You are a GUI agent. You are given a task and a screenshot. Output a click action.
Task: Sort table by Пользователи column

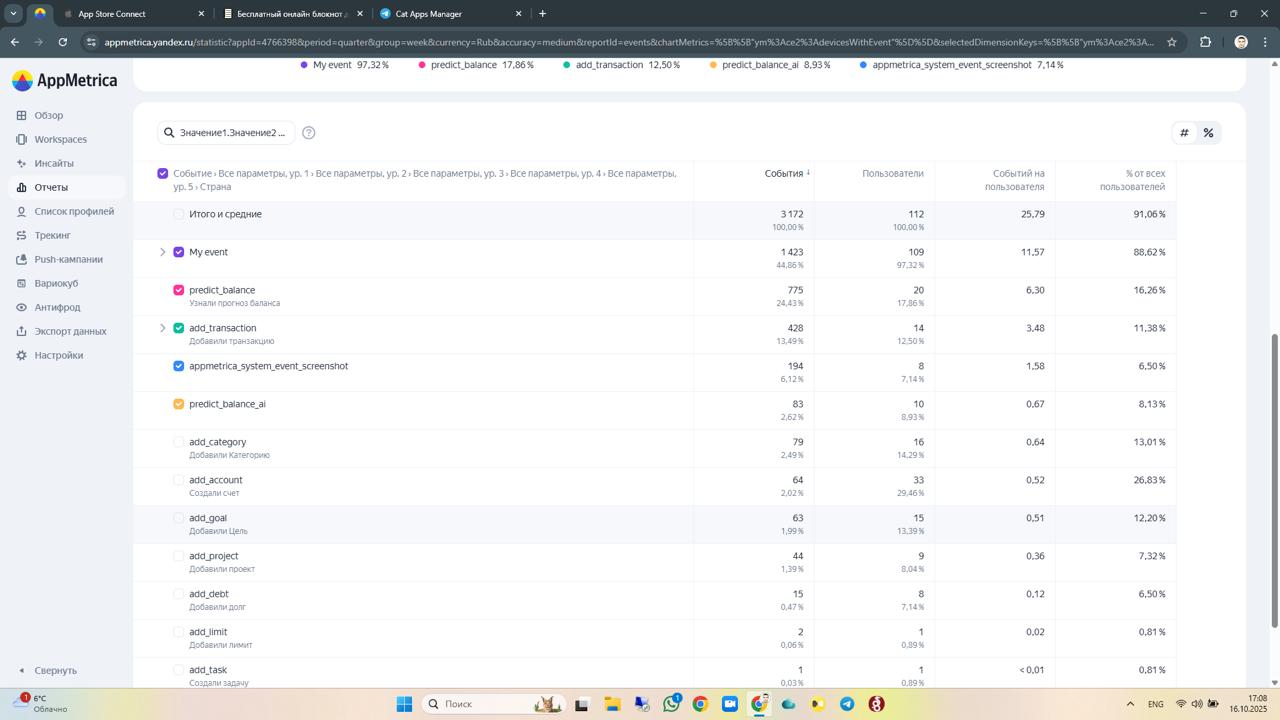[892, 174]
